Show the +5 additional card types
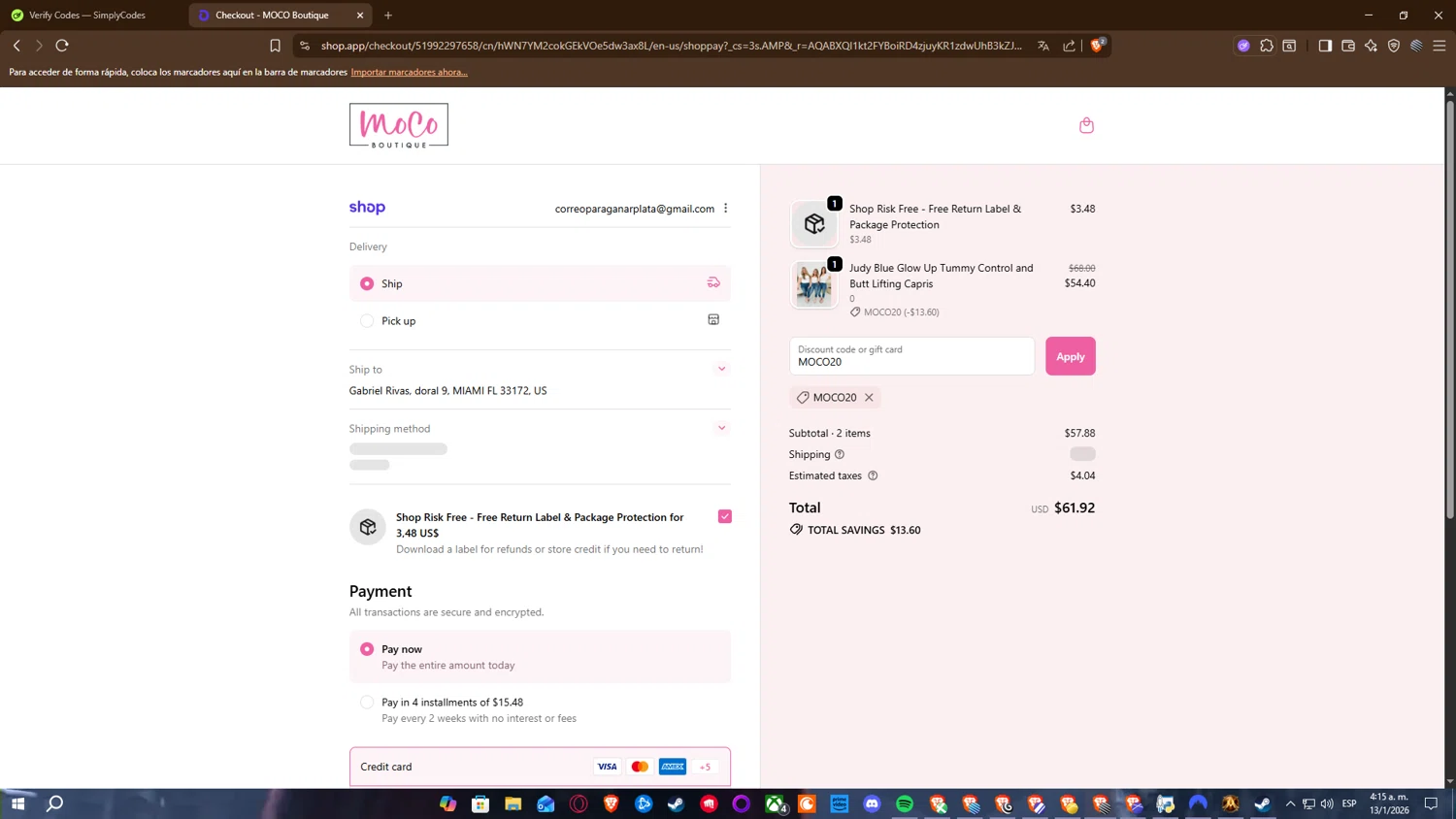Viewport: 1456px width, 819px height. [x=706, y=767]
